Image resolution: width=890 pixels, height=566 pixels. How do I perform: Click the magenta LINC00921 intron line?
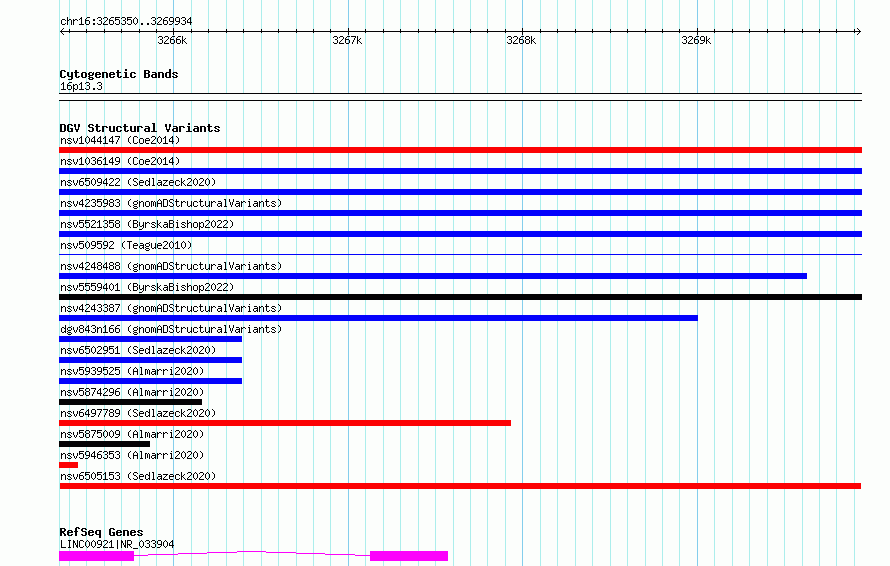click(x=252, y=552)
